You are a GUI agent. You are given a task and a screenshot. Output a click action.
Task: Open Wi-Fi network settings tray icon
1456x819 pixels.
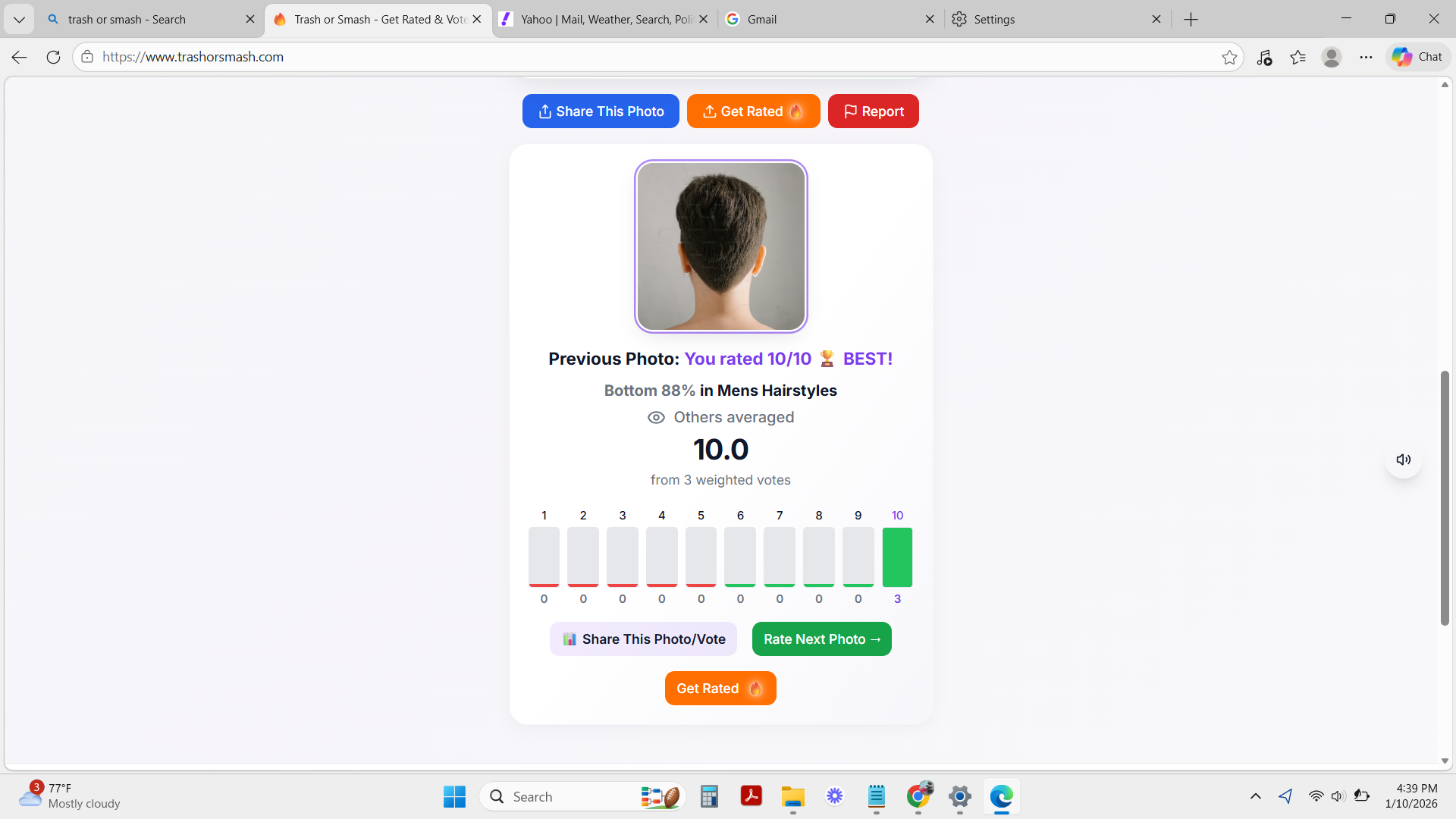click(1316, 796)
